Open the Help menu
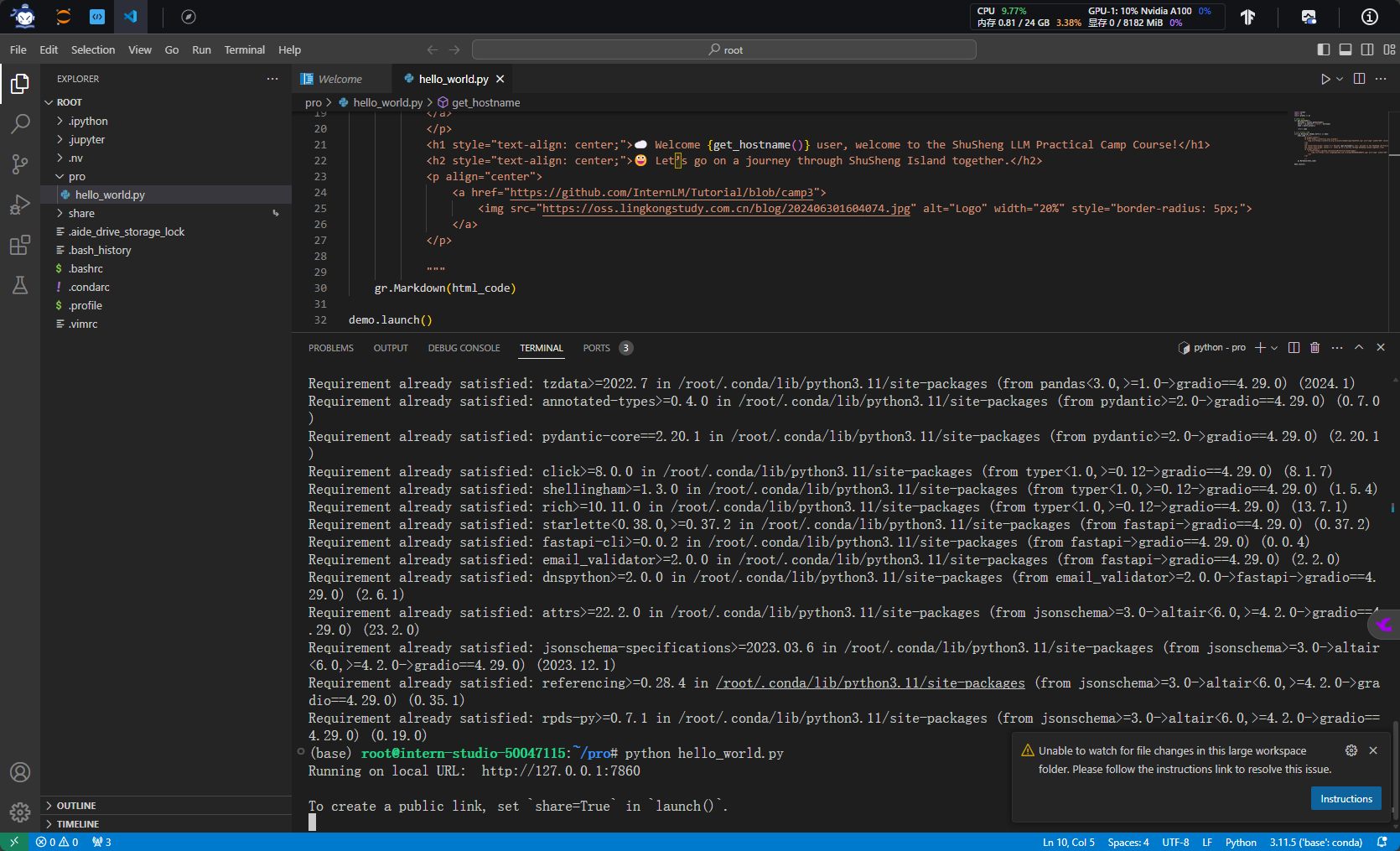Screen dimensions: 1400x851 pyautogui.click(x=289, y=49)
